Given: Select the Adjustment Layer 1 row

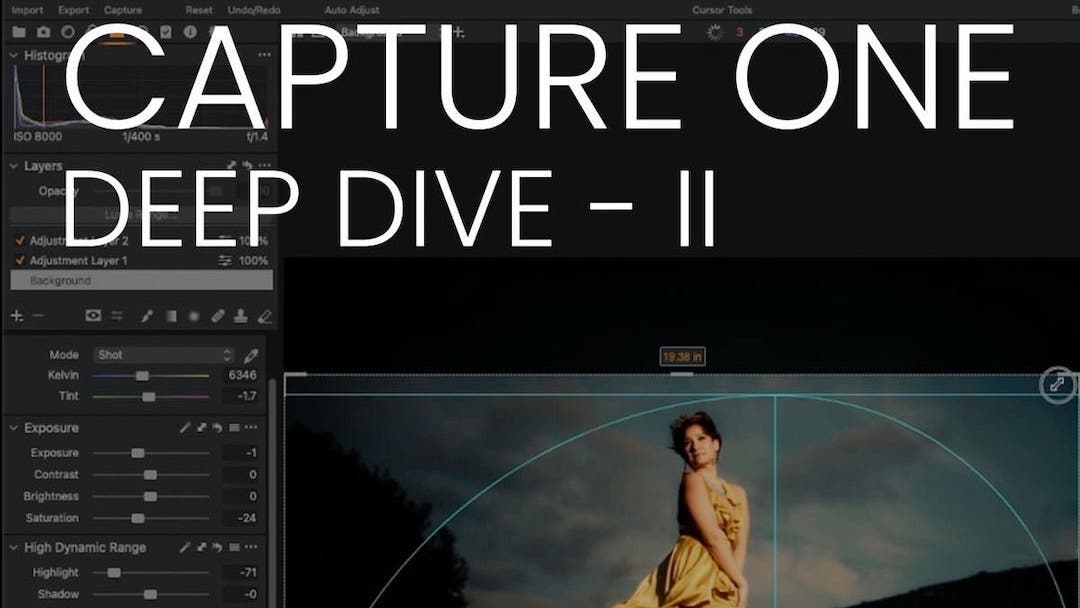Looking at the screenshot, I should (x=141, y=260).
